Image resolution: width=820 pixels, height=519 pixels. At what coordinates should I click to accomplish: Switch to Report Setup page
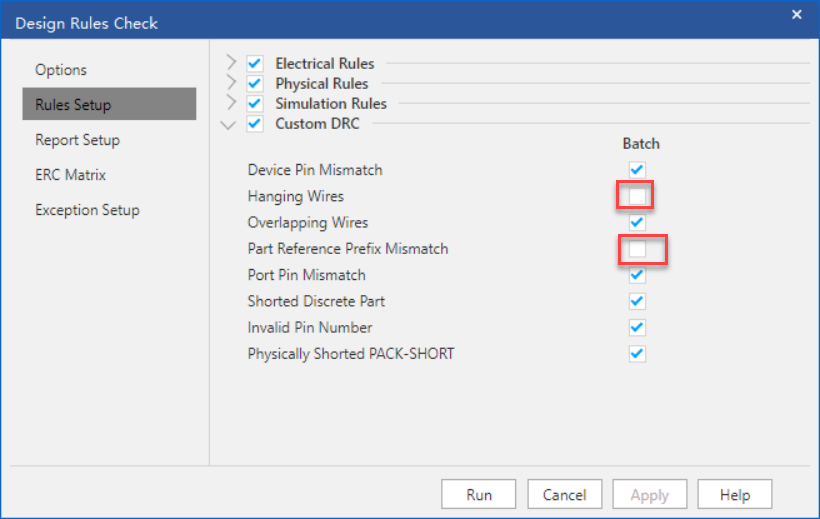(77, 140)
